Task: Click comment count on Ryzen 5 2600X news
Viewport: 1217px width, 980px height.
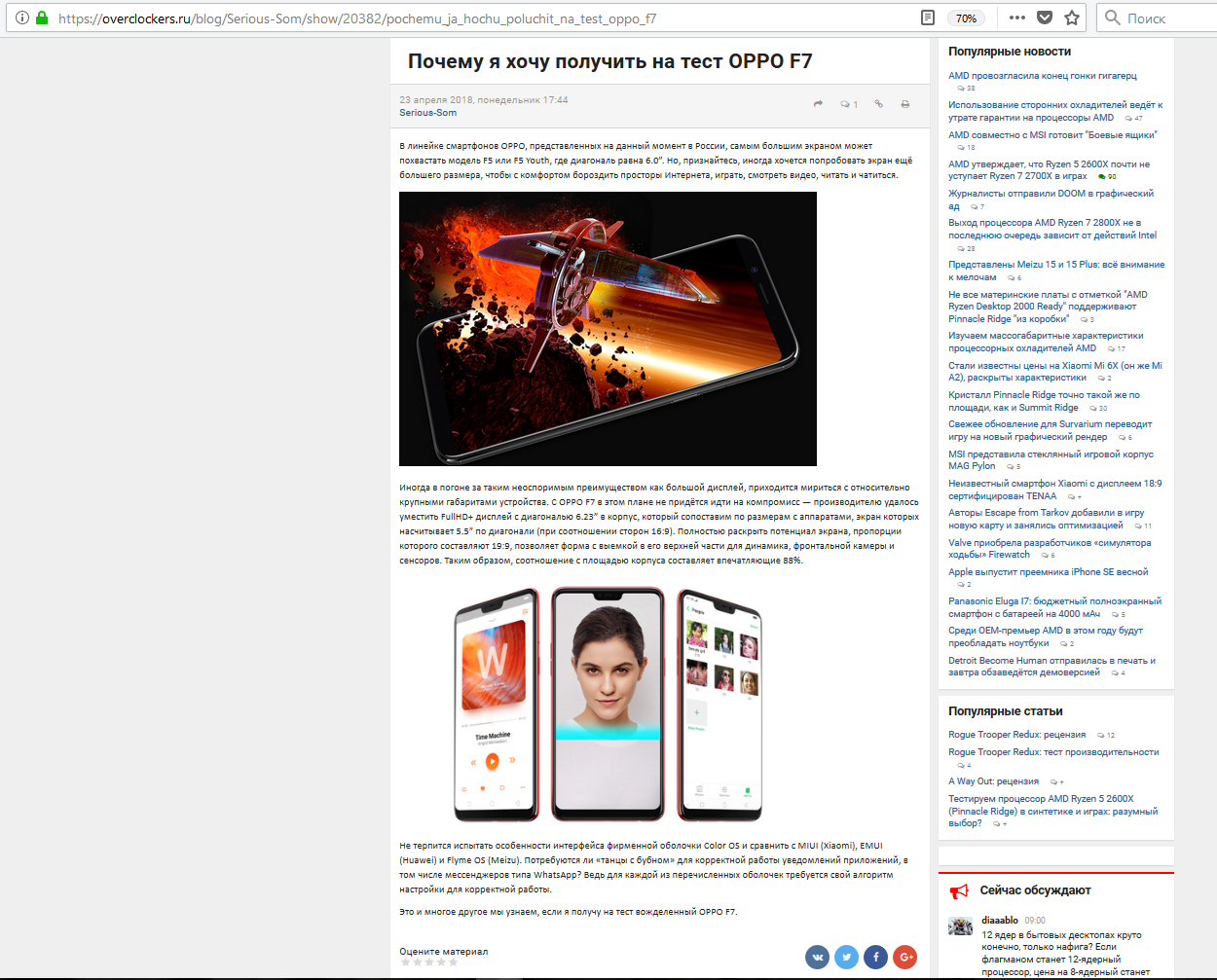Action: 1106,177
